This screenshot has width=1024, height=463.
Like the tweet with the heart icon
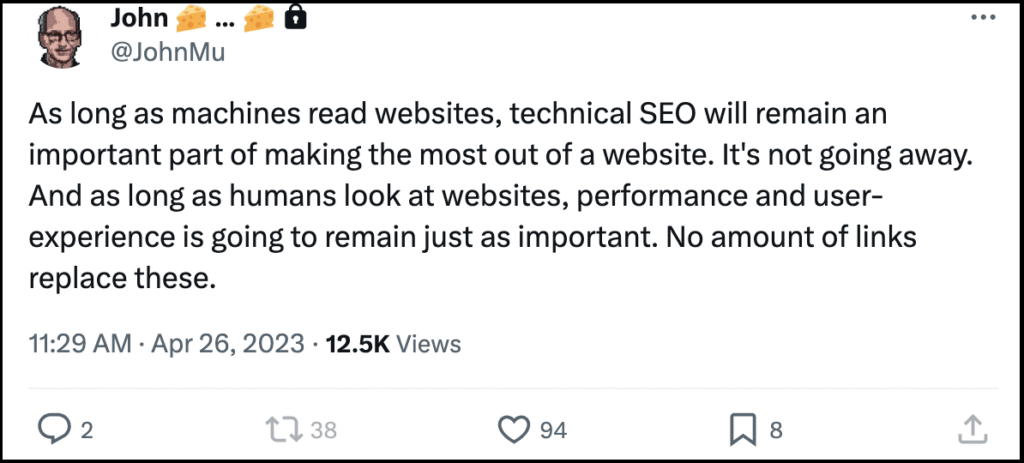click(x=513, y=429)
